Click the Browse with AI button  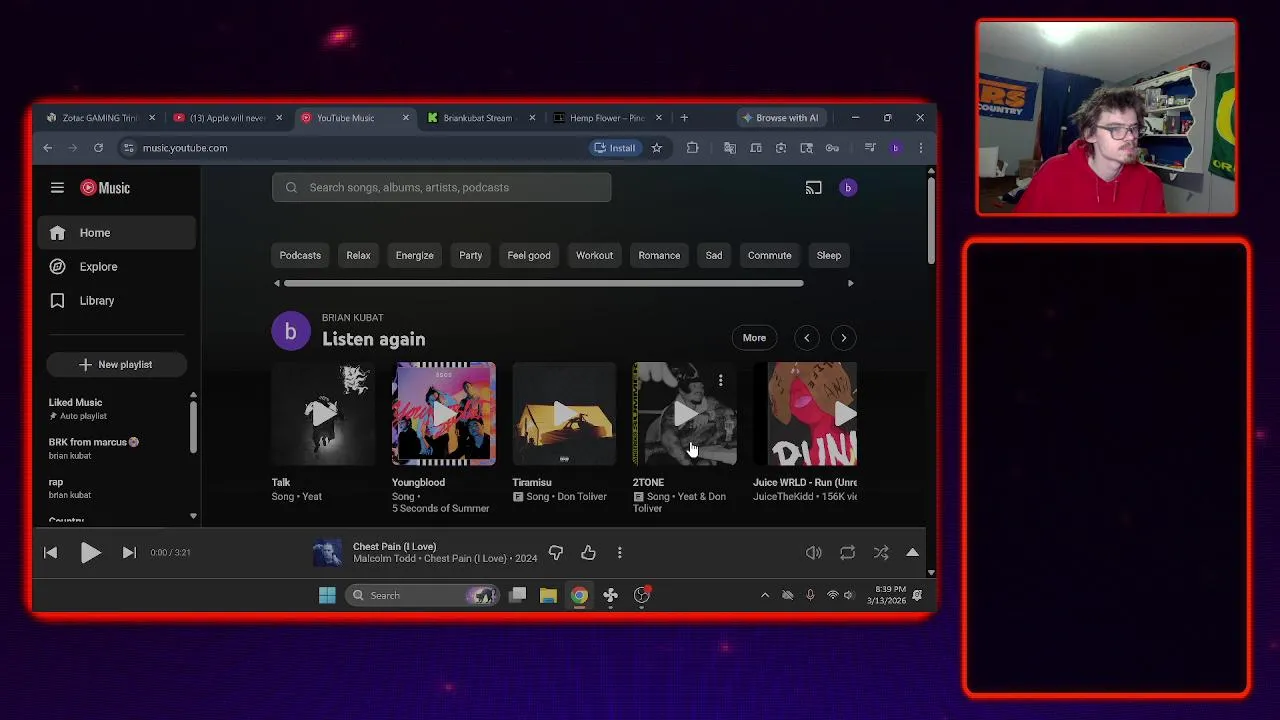click(x=781, y=117)
